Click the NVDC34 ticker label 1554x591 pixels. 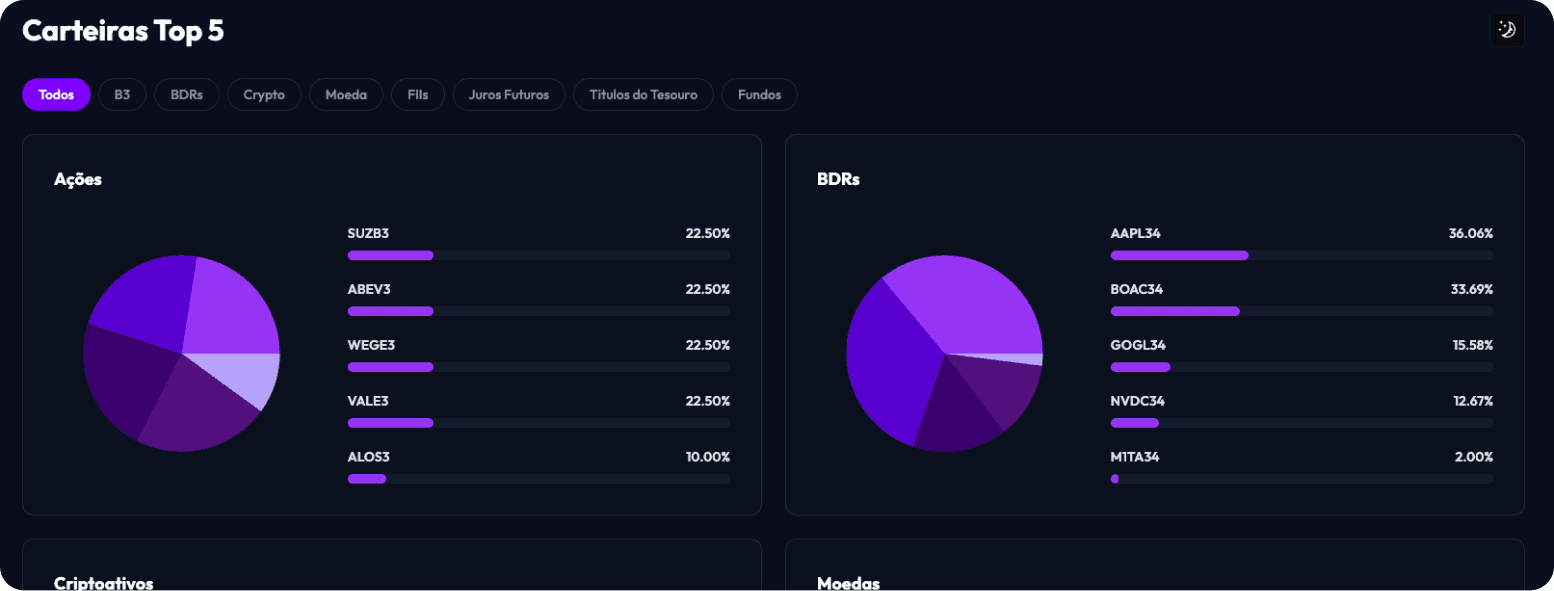[1137, 401]
